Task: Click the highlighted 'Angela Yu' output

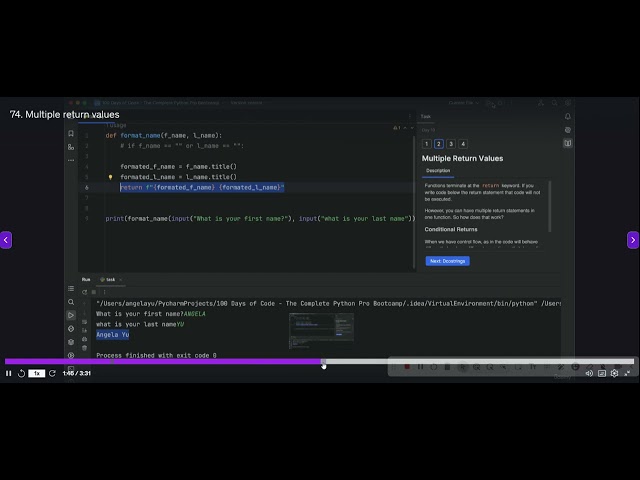Action: 113,335
